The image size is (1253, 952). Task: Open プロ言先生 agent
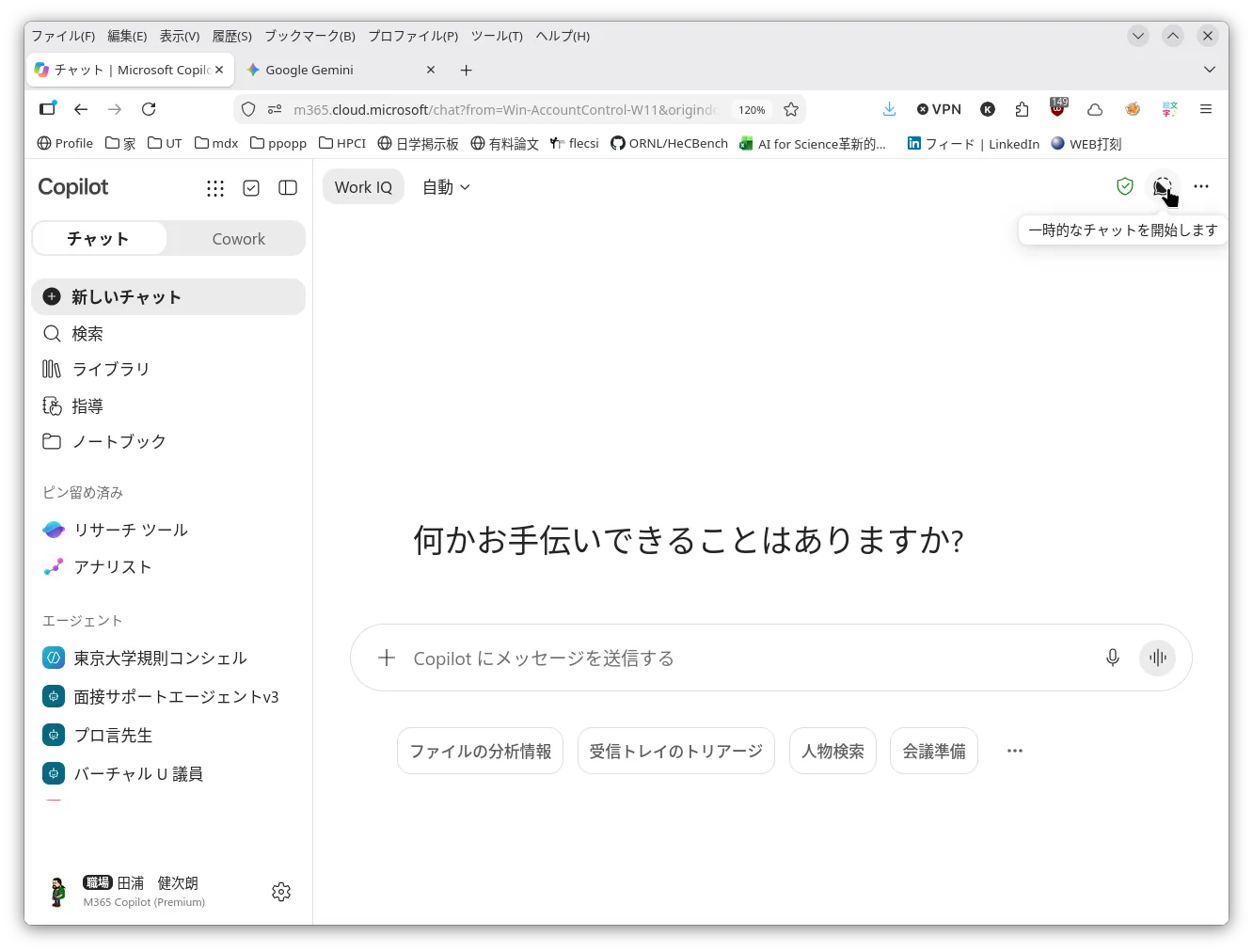point(168,735)
